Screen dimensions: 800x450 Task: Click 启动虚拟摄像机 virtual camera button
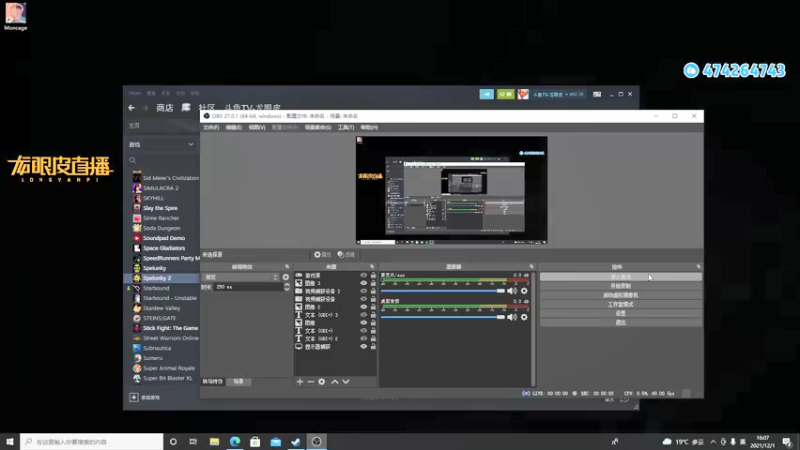(620, 295)
